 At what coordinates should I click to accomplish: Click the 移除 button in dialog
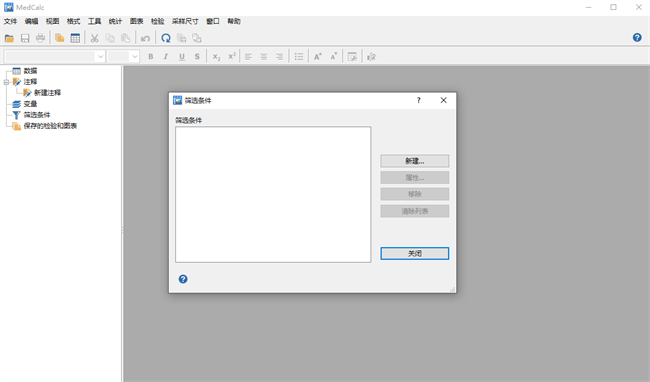[415, 194]
